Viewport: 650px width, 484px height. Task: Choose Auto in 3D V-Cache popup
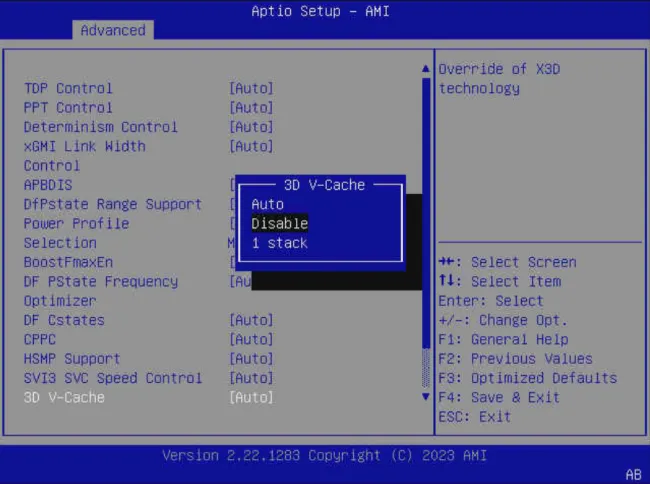[x=267, y=204]
